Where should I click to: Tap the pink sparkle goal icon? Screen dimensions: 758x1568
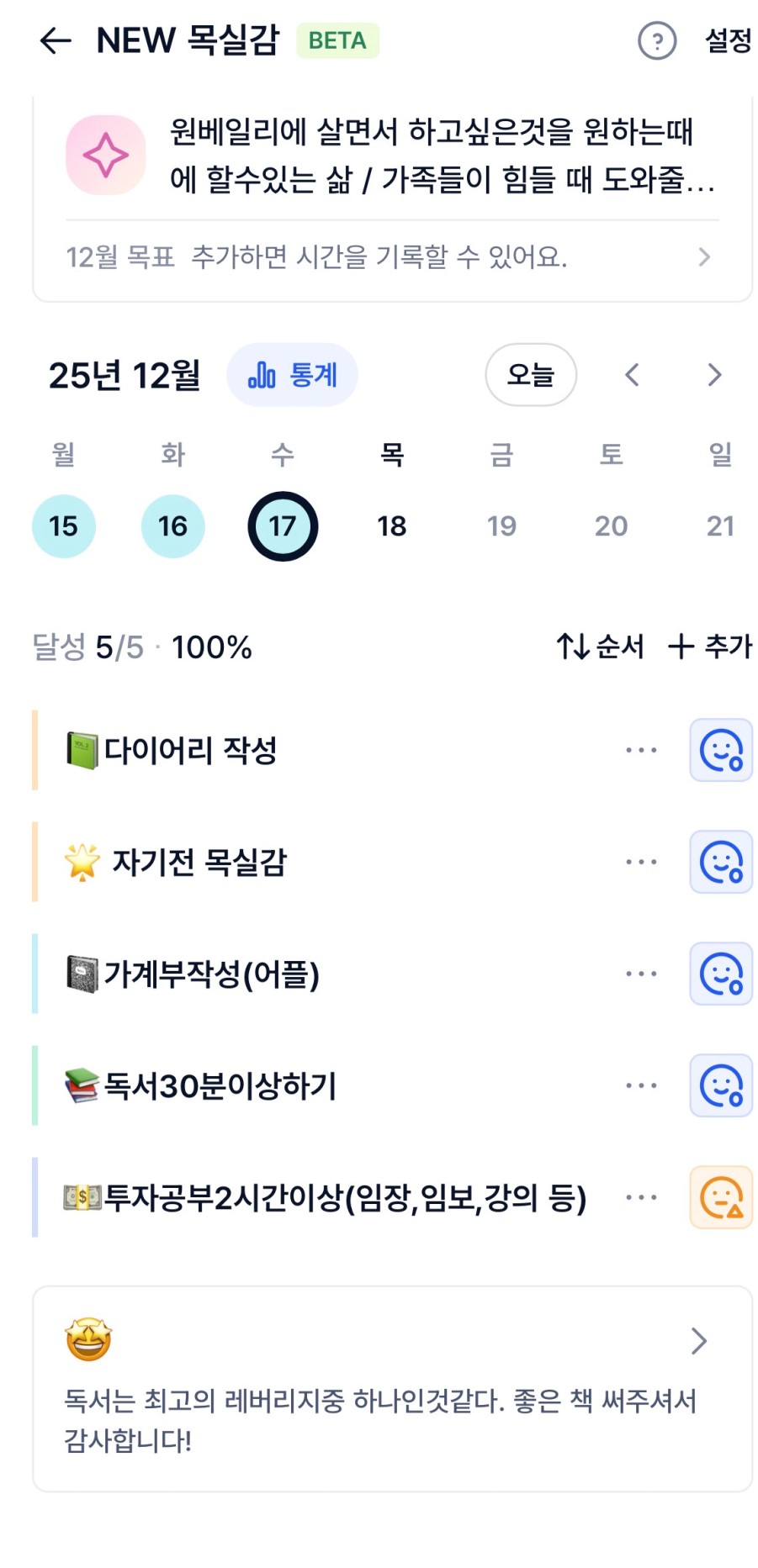106,156
